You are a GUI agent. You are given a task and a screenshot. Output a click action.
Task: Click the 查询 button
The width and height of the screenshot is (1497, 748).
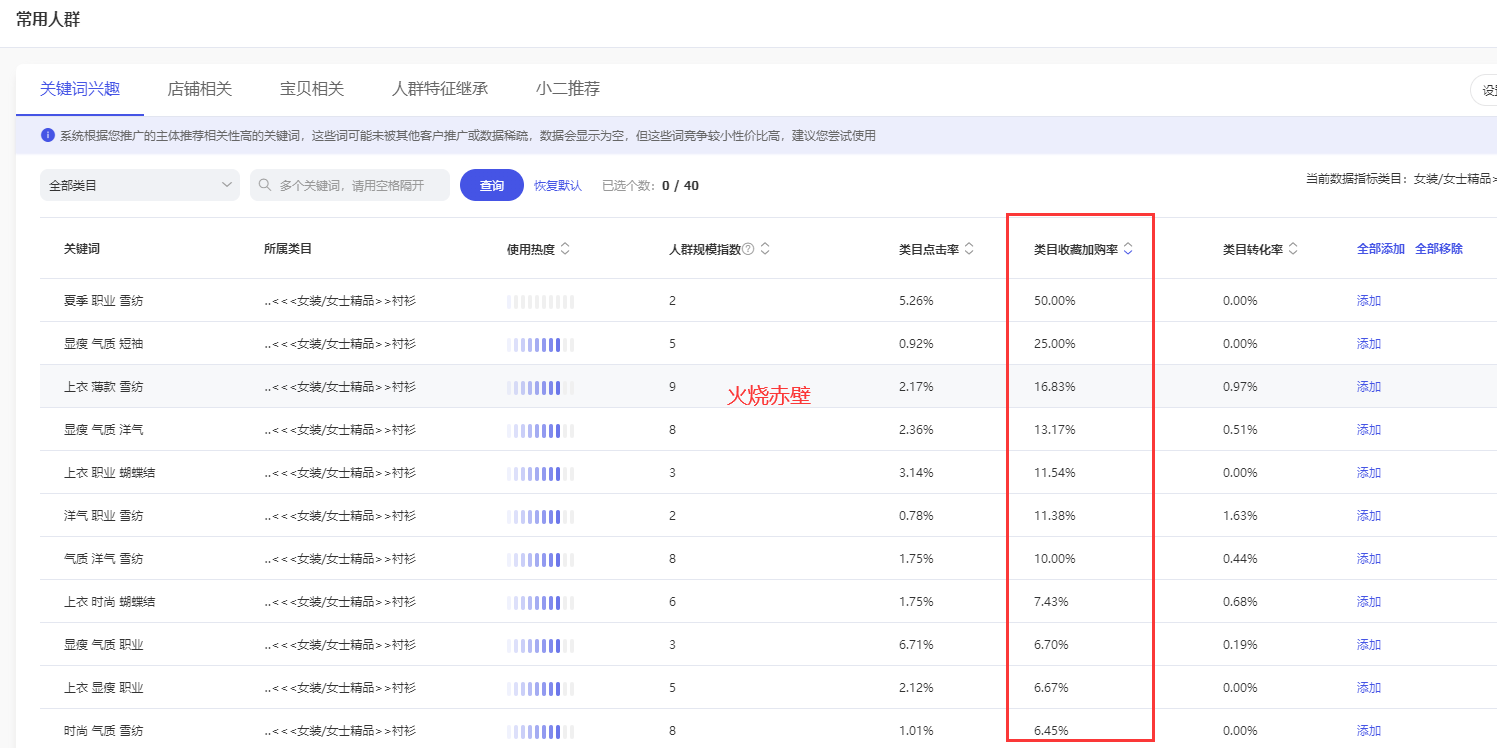[x=492, y=185]
